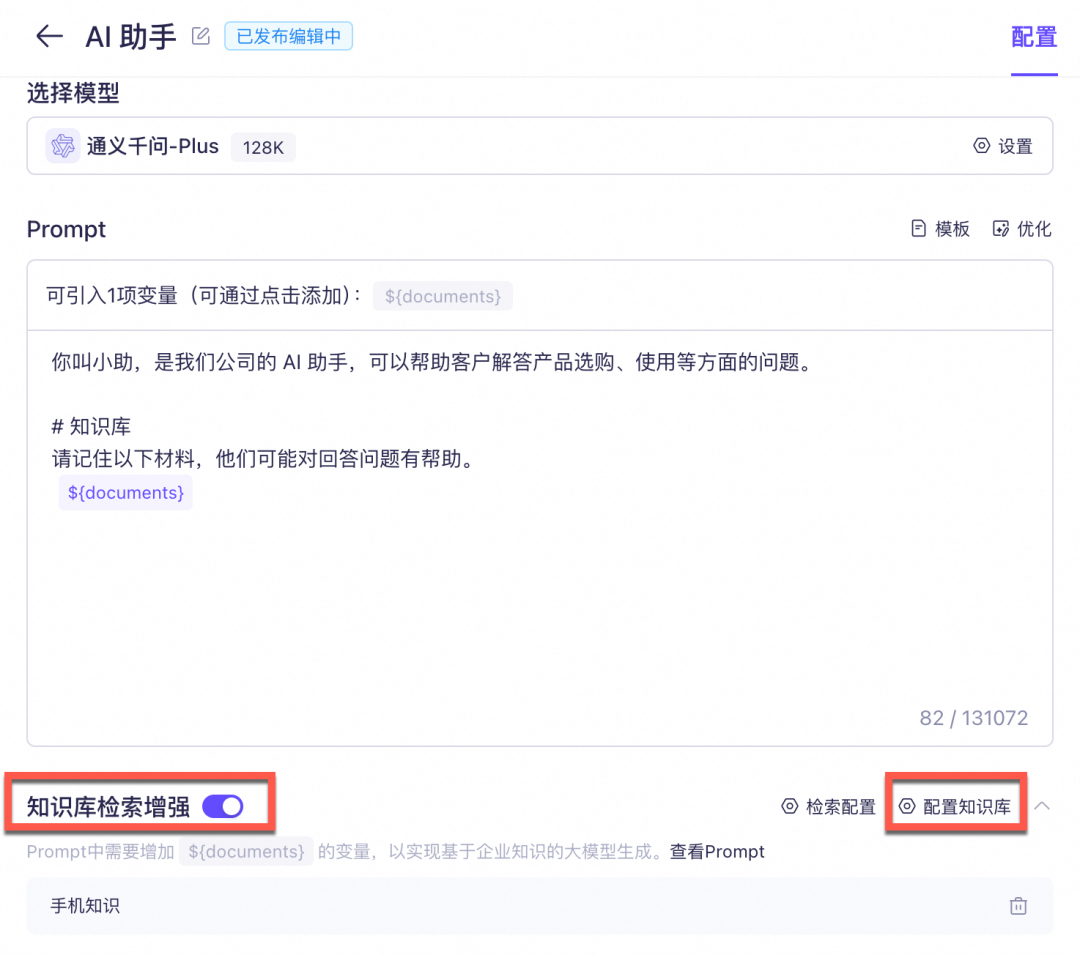Delete 手机知识 with the trash icon
Viewport: 1080px width, 955px height.
[x=1018, y=905]
